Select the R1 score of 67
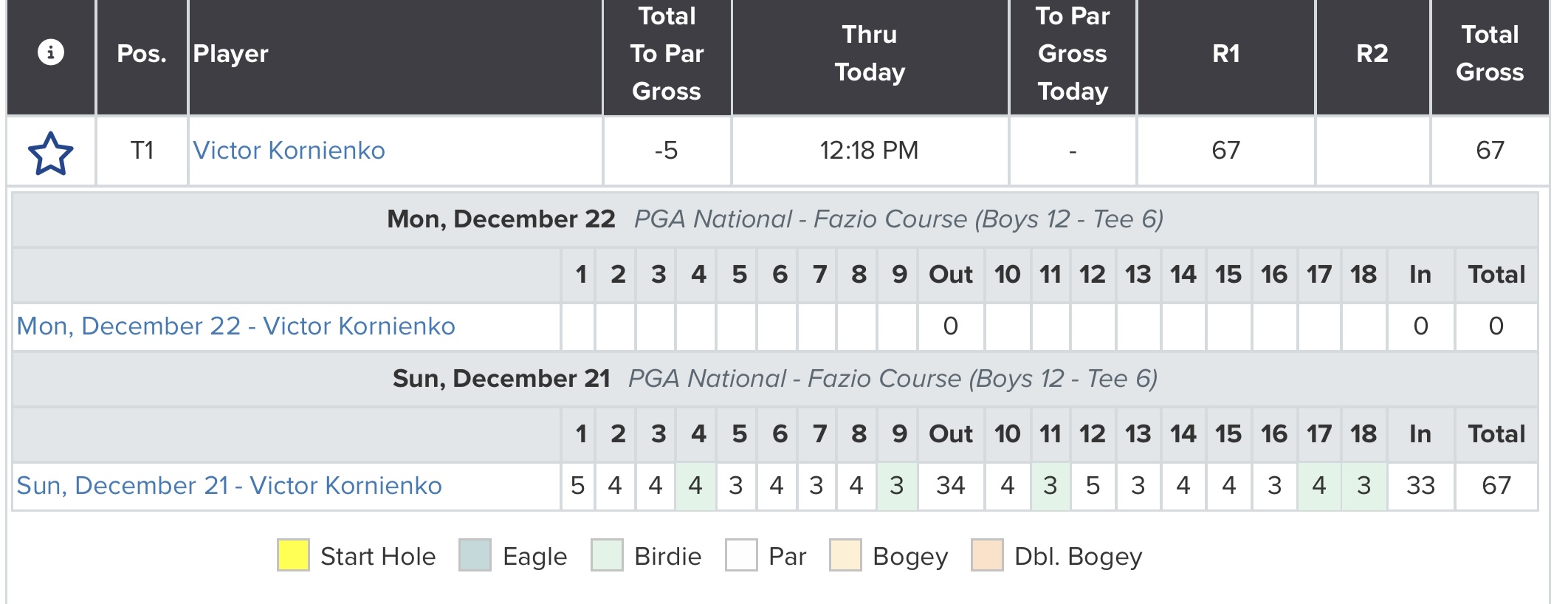 [1225, 151]
